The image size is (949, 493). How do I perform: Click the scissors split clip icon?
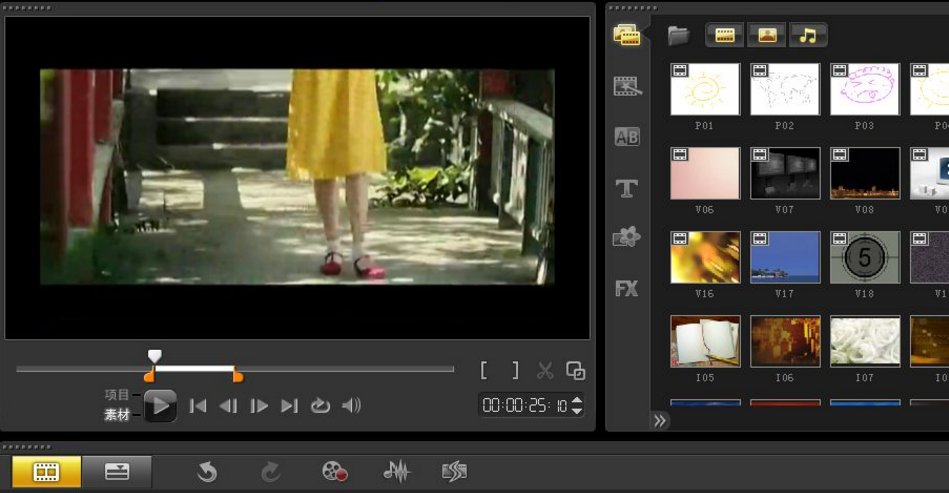(545, 371)
